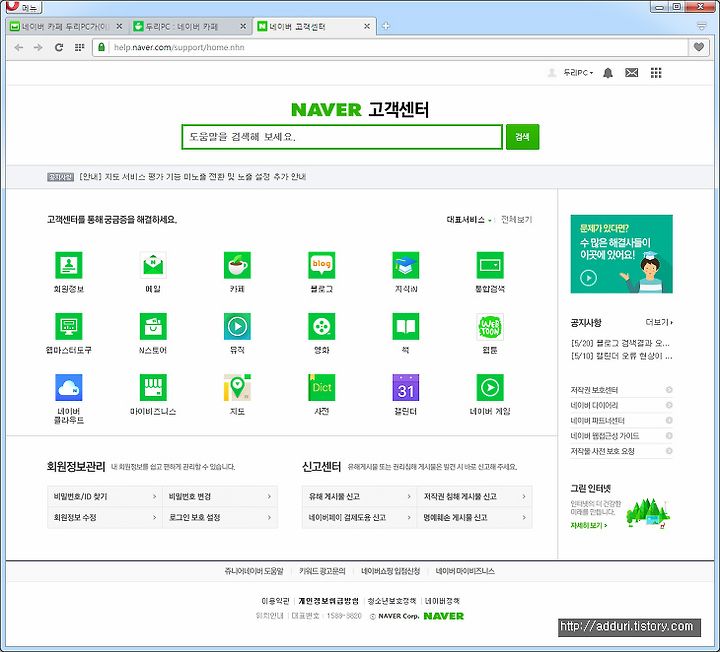The image size is (720, 652).
Task: Open the 카페 cafe service icon
Action: point(237,265)
